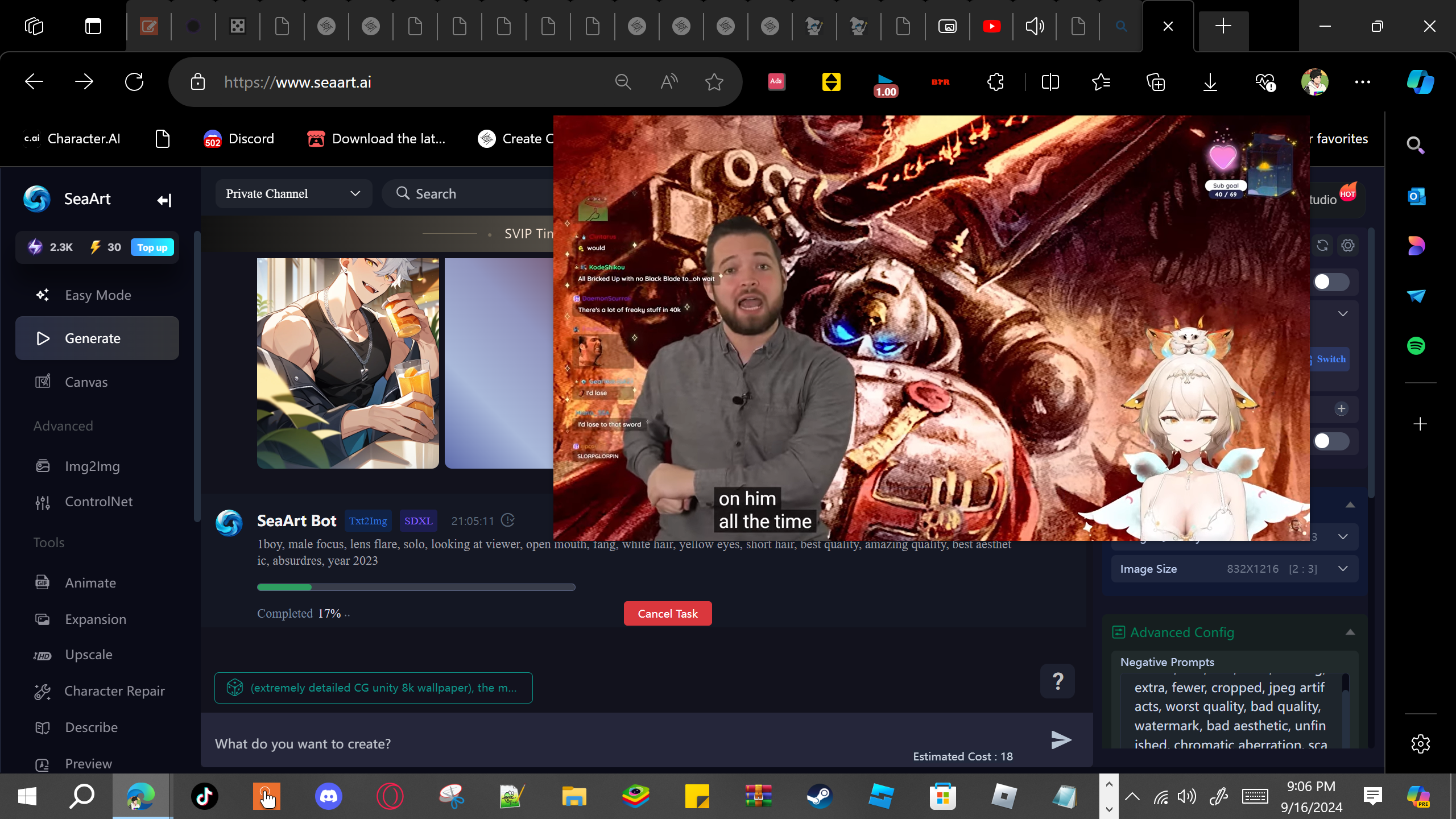1456x819 pixels.
Task: Open Edge settings and more menu
Action: pyautogui.click(x=1363, y=82)
